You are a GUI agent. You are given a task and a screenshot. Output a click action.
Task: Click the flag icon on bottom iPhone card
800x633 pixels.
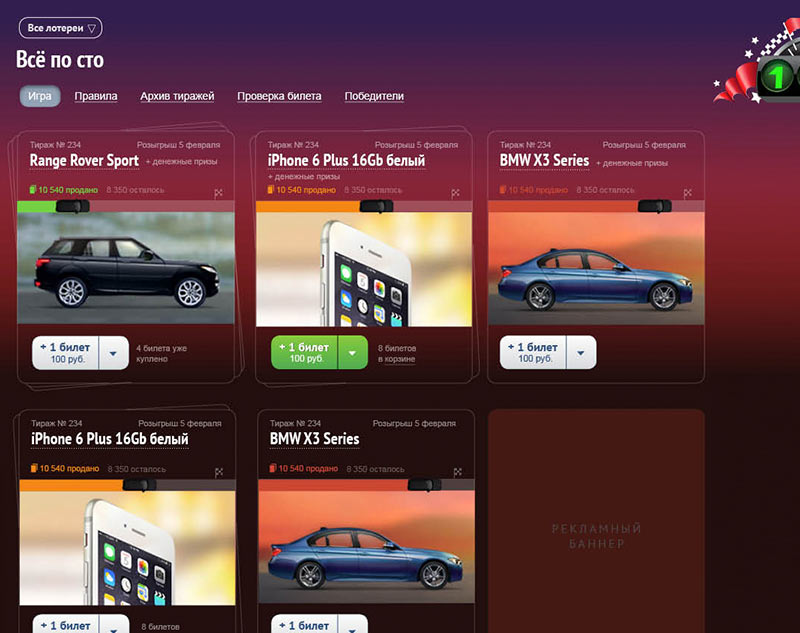click(x=219, y=472)
